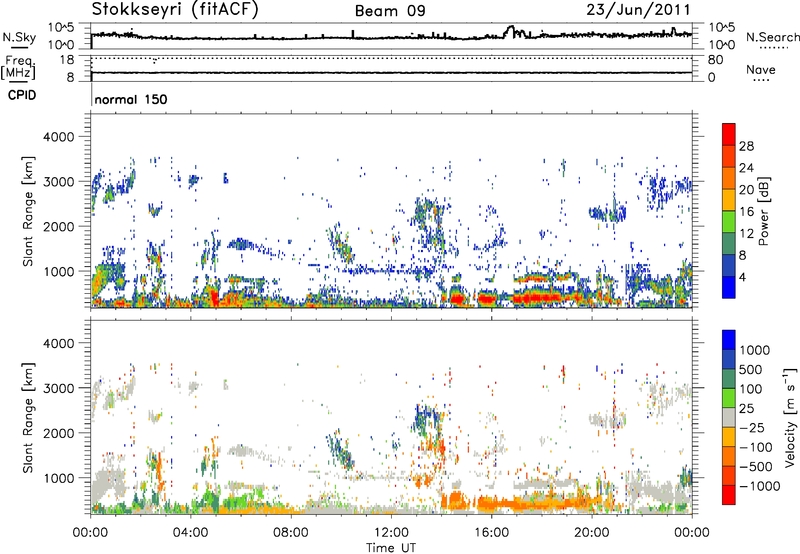Click the 'Freq. [MHz]' axis label
The image size is (800, 554).
coord(18,67)
